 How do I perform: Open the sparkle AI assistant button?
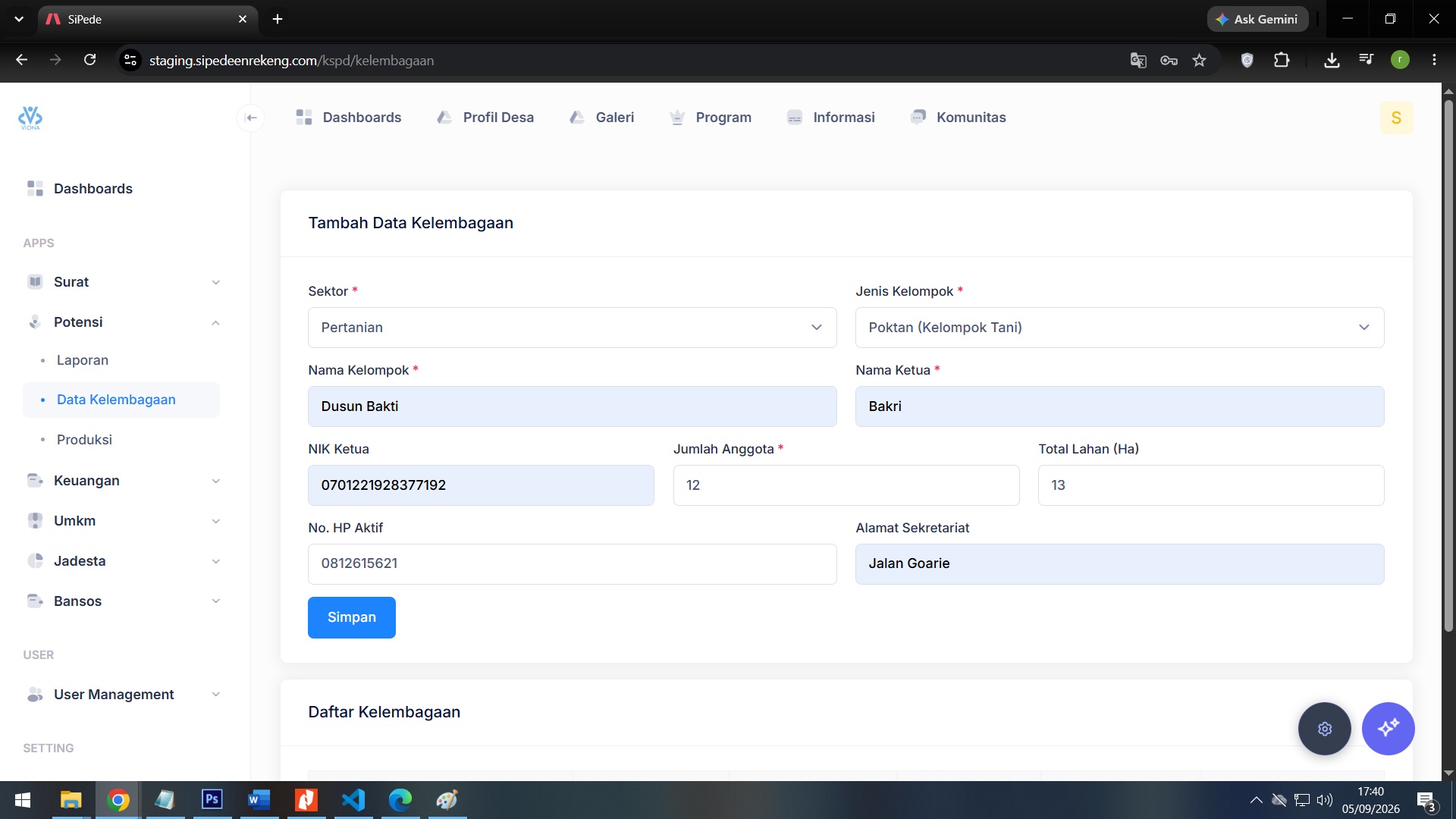coord(1388,729)
